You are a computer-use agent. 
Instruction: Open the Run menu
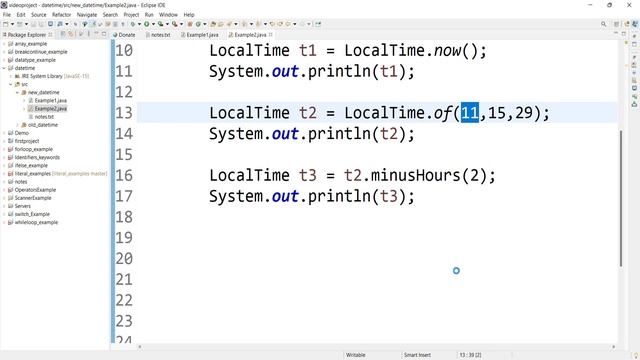tap(149, 15)
